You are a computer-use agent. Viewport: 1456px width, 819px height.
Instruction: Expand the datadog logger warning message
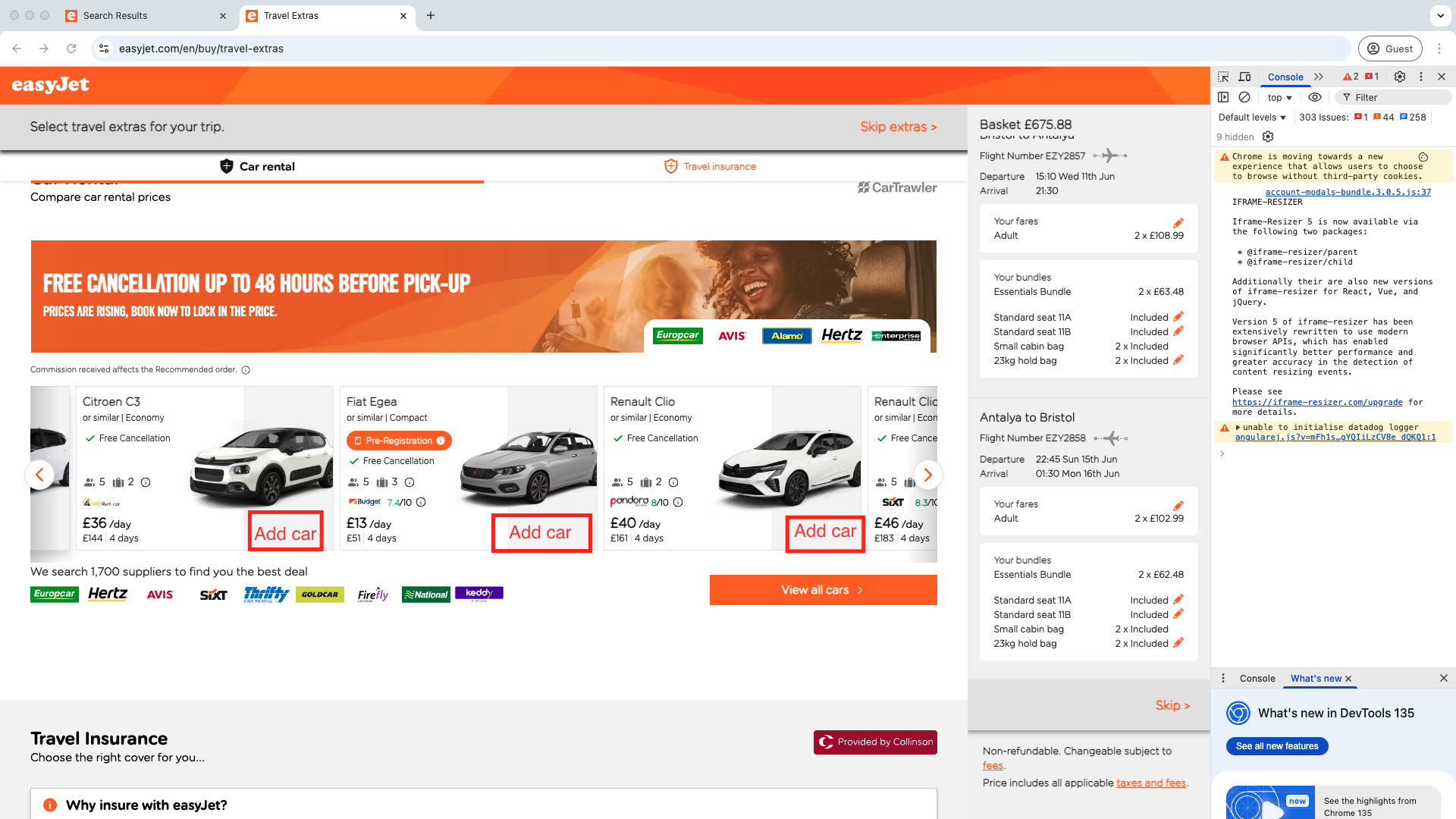(1238, 428)
